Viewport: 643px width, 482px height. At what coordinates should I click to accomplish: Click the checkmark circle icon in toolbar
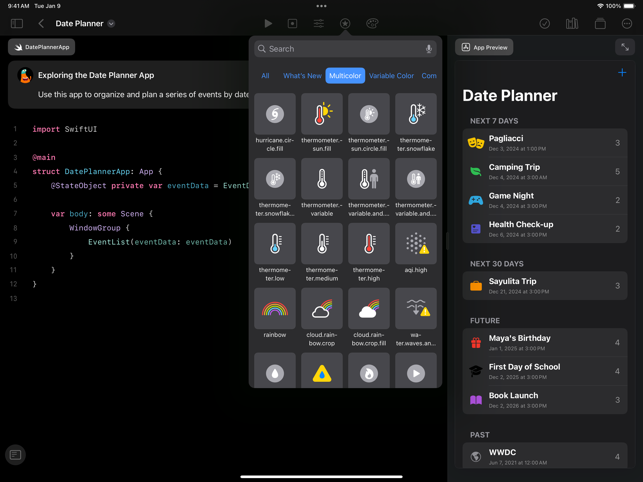click(x=545, y=23)
